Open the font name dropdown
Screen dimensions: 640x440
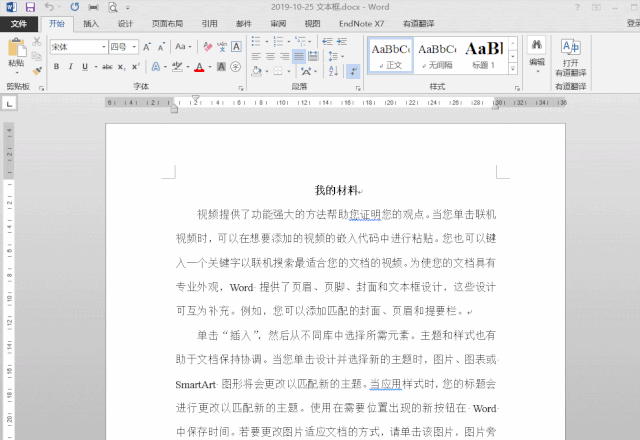click(x=104, y=47)
